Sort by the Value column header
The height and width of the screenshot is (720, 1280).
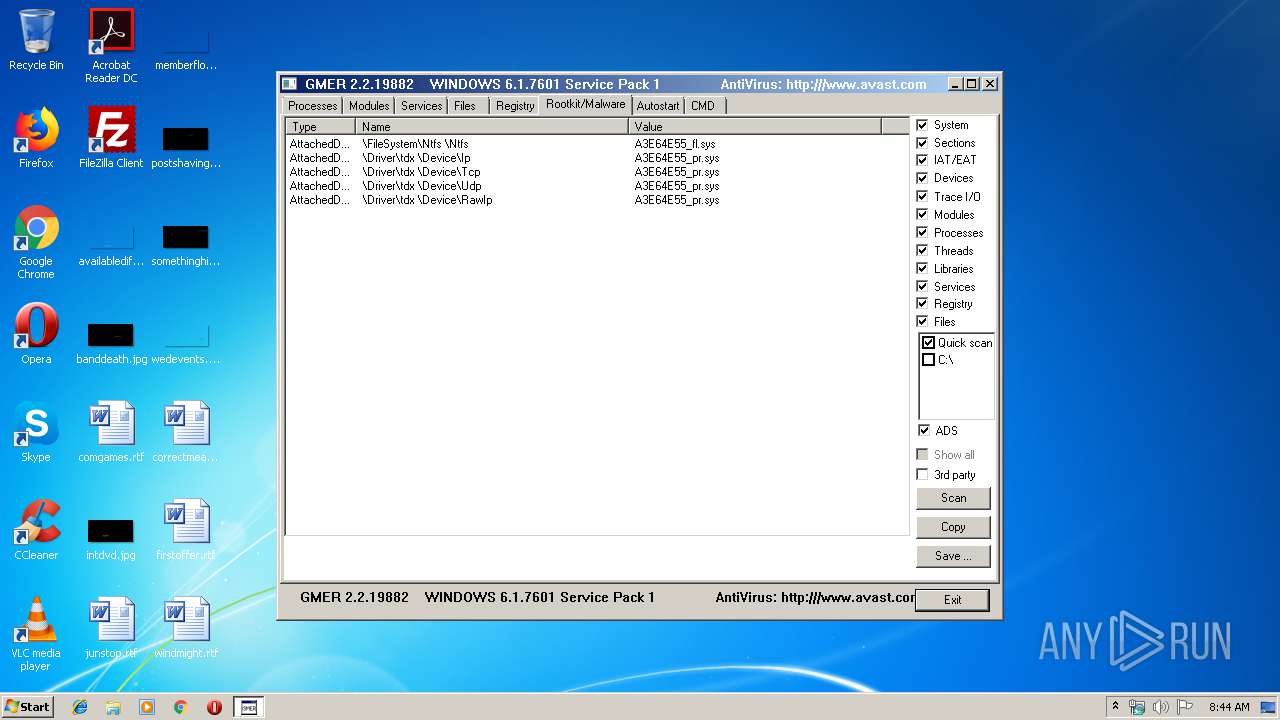755,127
